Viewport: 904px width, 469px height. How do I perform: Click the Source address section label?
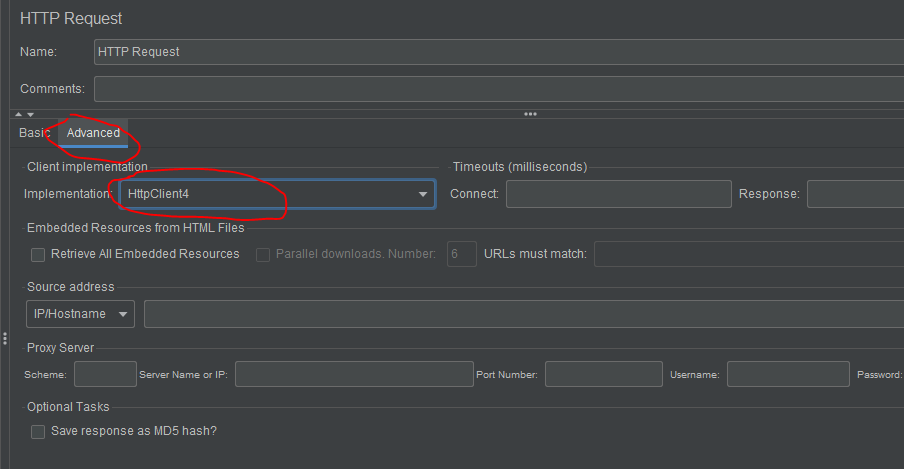click(x=70, y=287)
